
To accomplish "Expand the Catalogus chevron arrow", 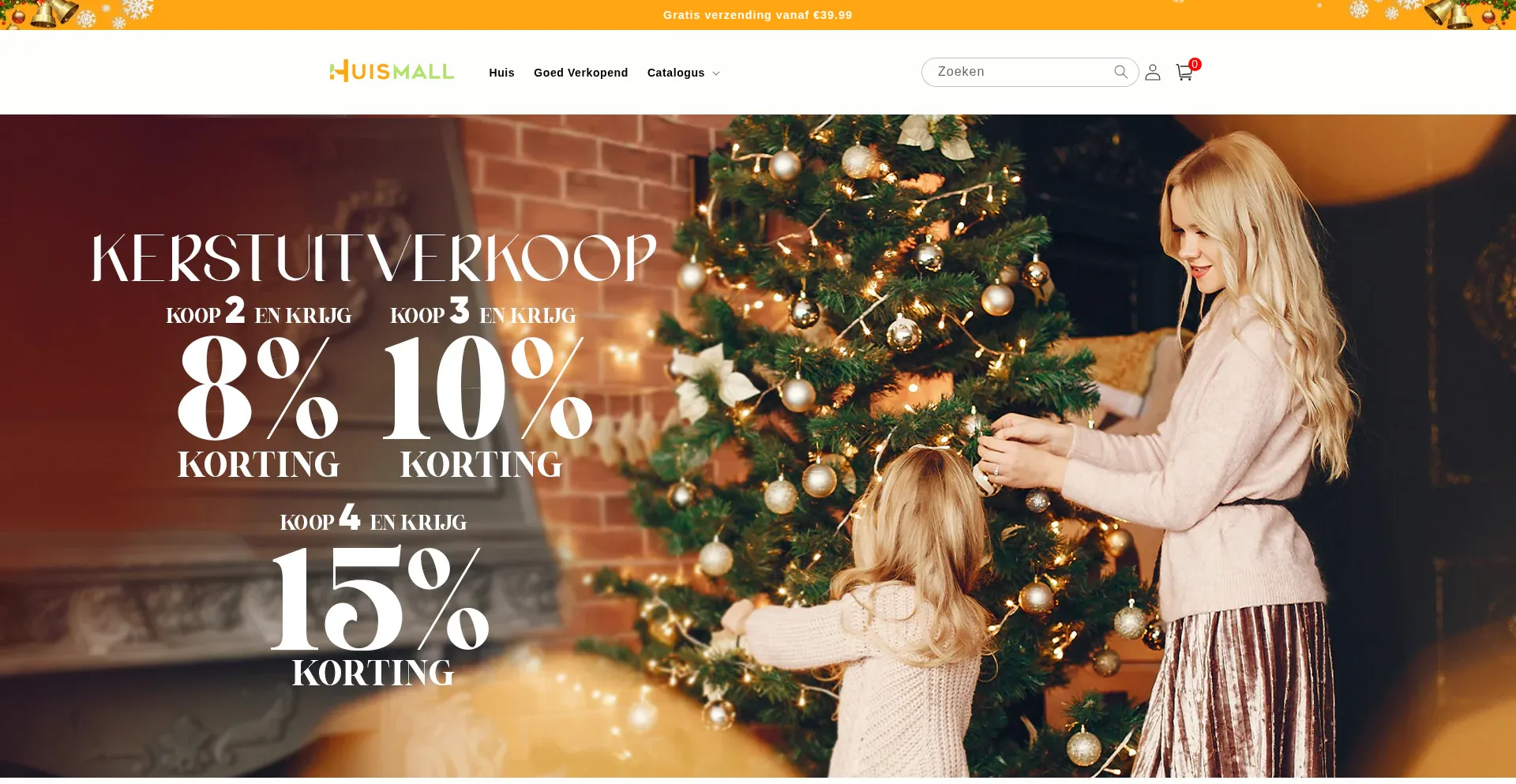I will point(716,73).
